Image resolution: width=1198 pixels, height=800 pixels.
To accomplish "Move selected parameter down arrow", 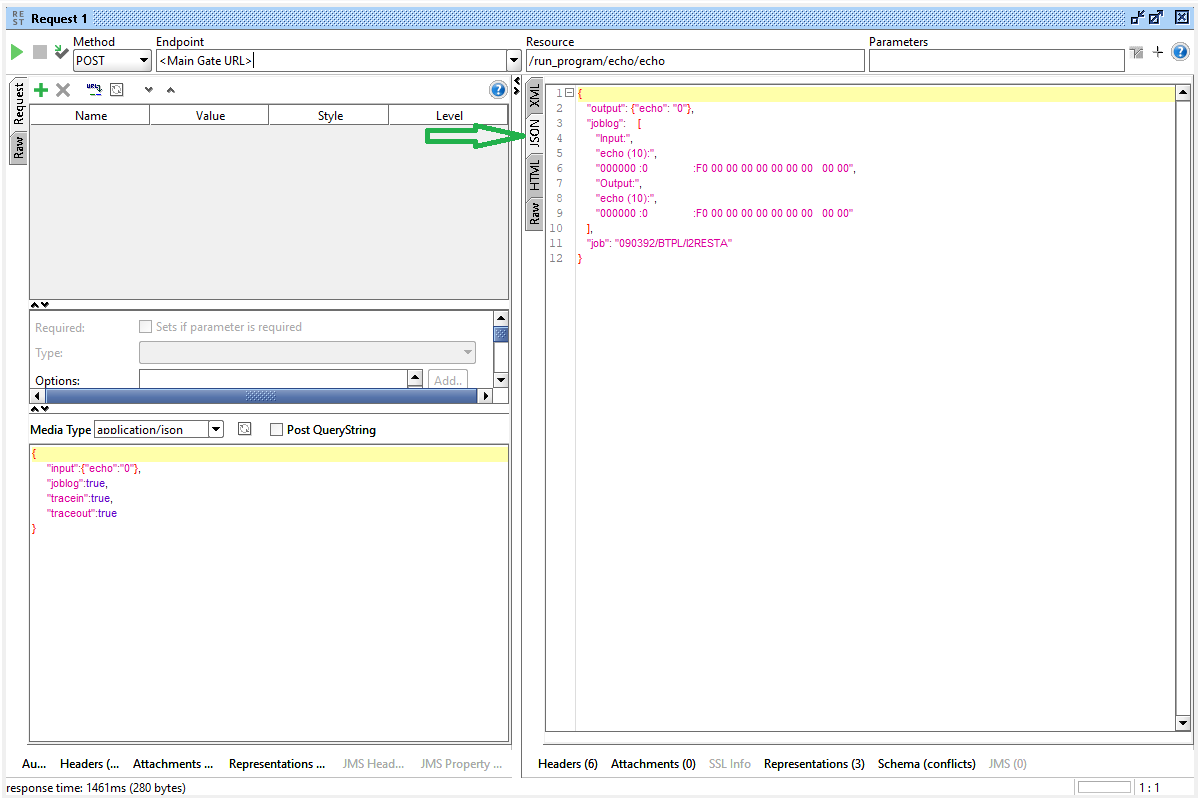I will coord(148,90).
